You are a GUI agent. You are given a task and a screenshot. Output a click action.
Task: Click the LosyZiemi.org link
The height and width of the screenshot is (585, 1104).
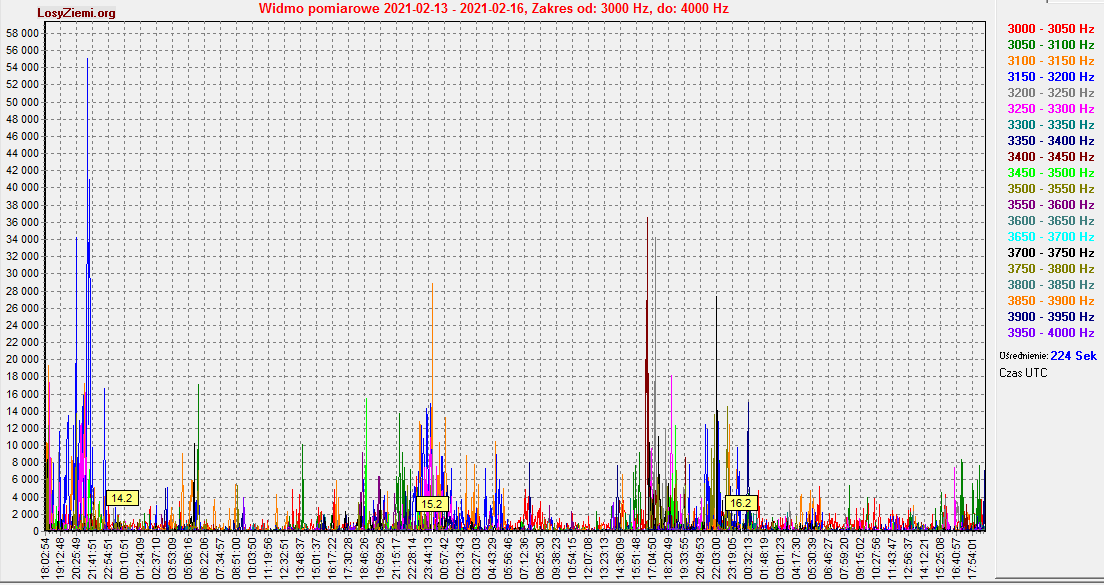click(x=76, y=13)
